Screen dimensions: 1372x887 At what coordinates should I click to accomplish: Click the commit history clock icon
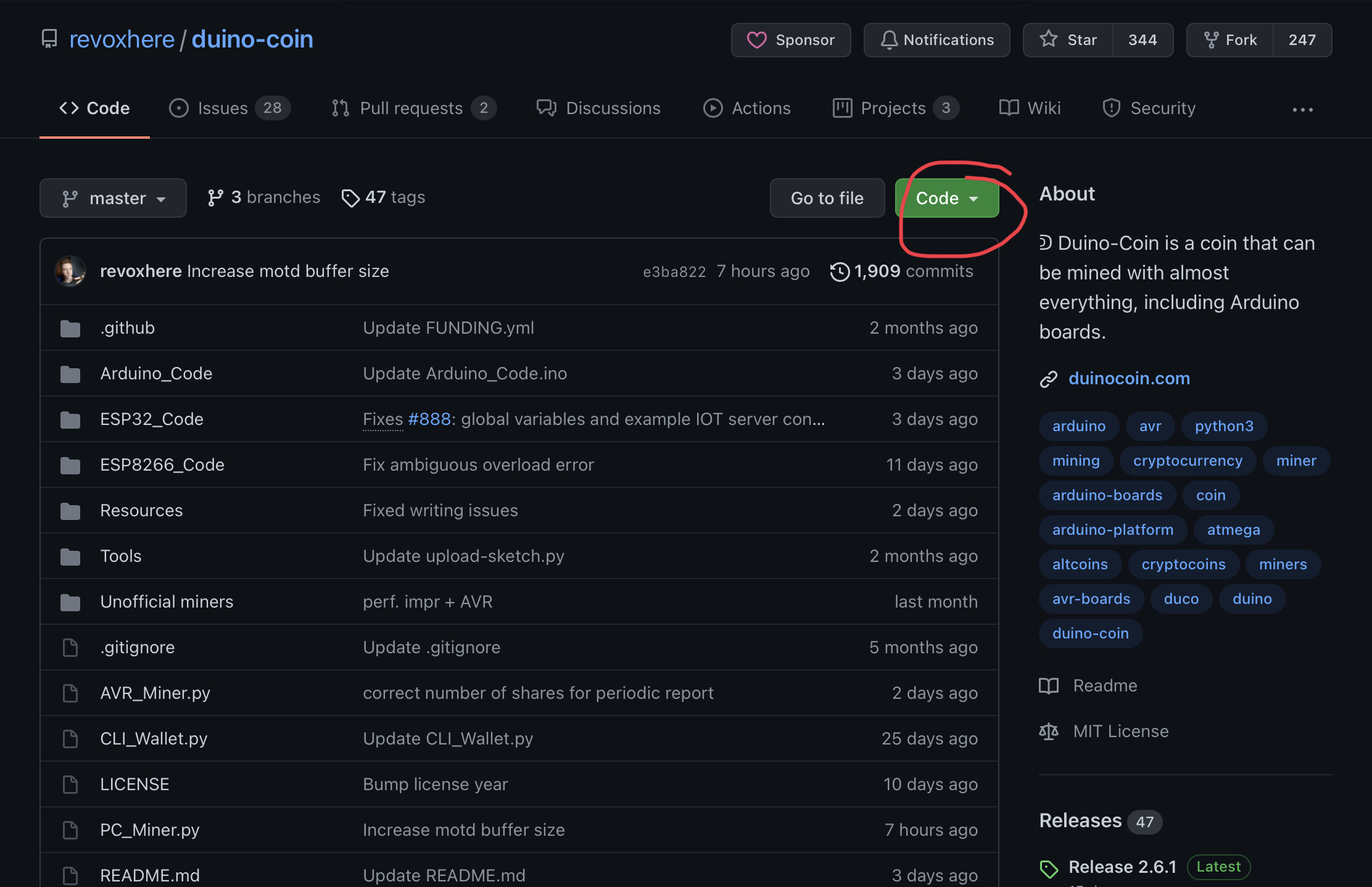tap(839, 271)
